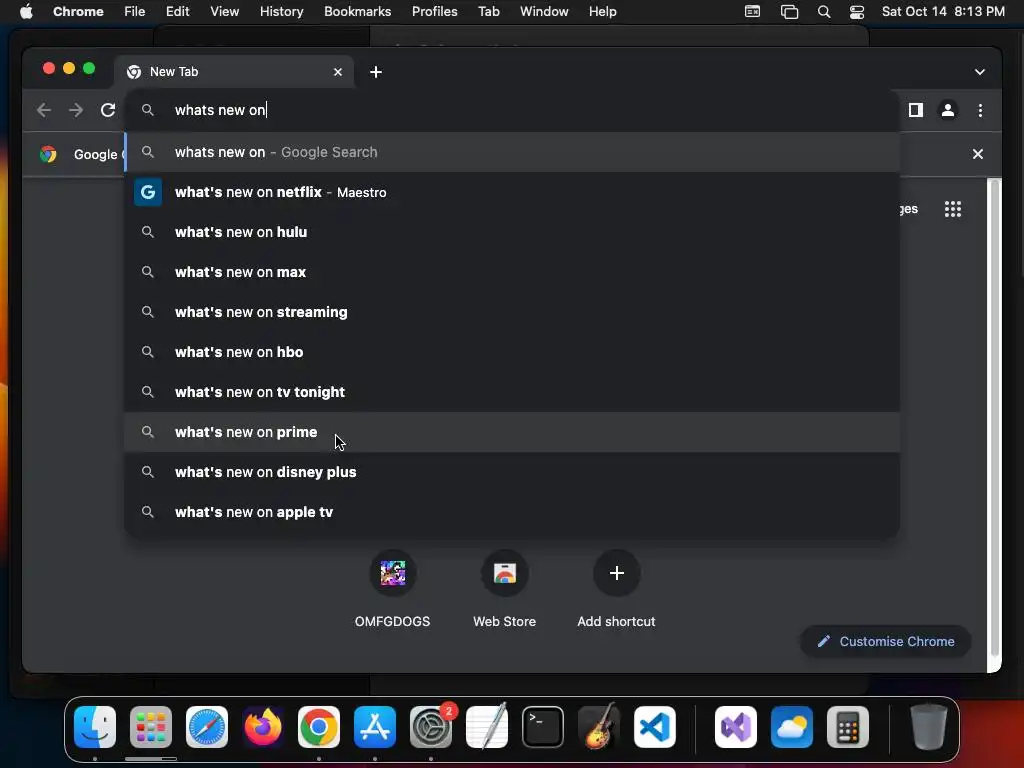
Task: Select suggestion what's new on max
Action: pos(512,272)
